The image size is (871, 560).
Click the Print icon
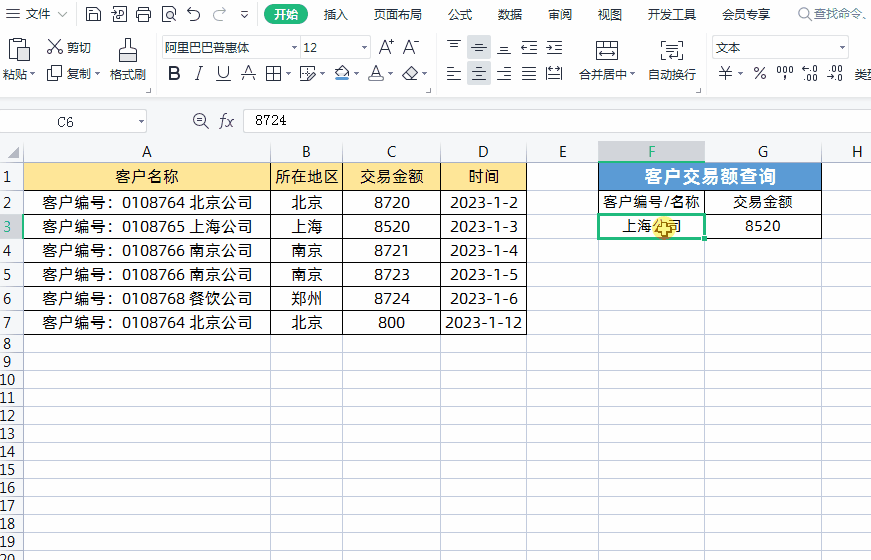coord(144,14)
